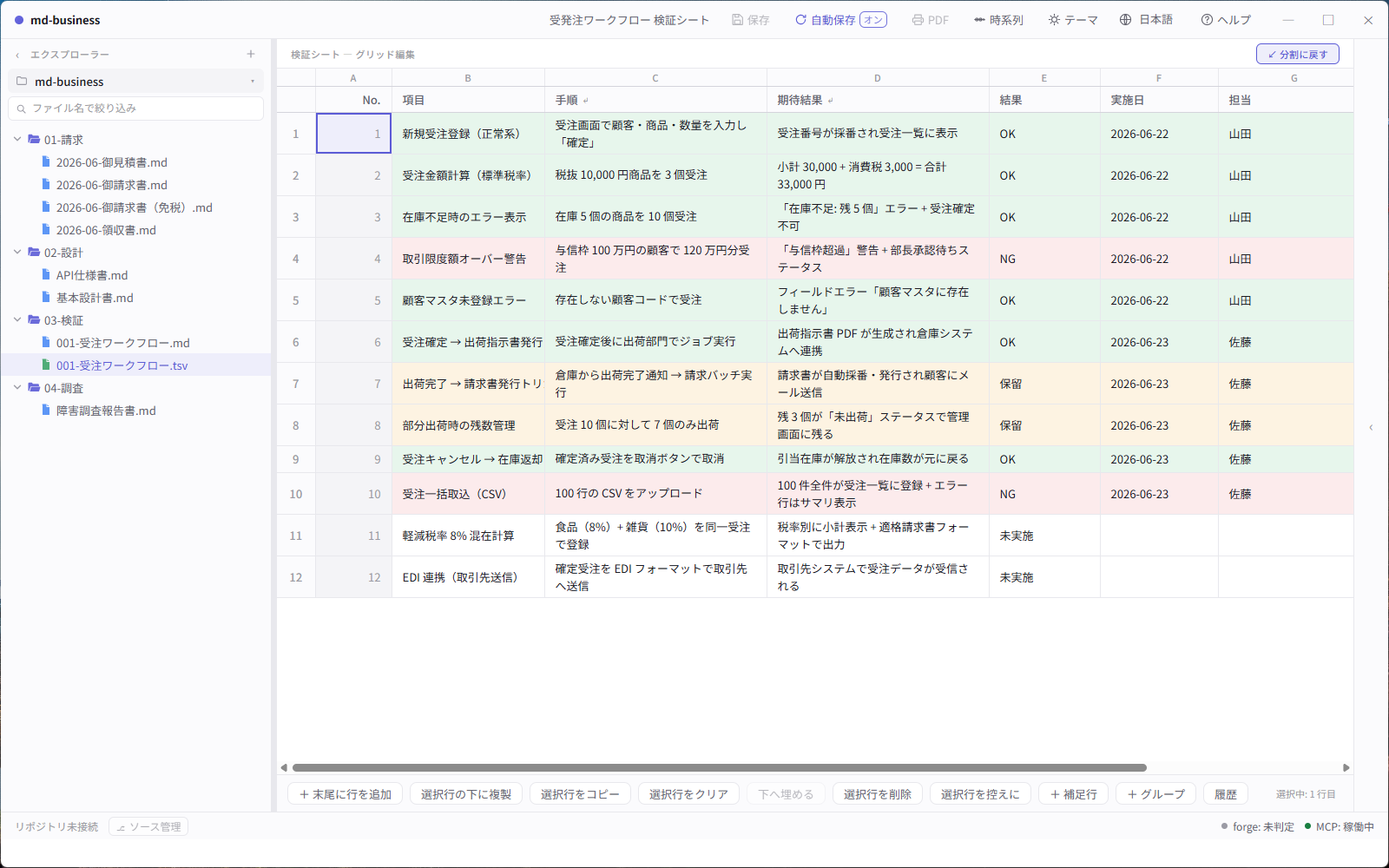
Task: Collapse the 04-調査 folder
Action: [17, 387]
